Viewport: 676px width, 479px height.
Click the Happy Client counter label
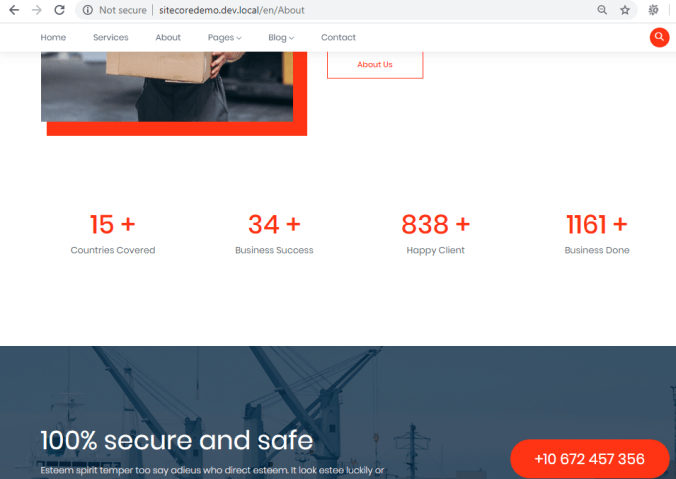pyautogui.click(x=435, y=250)
